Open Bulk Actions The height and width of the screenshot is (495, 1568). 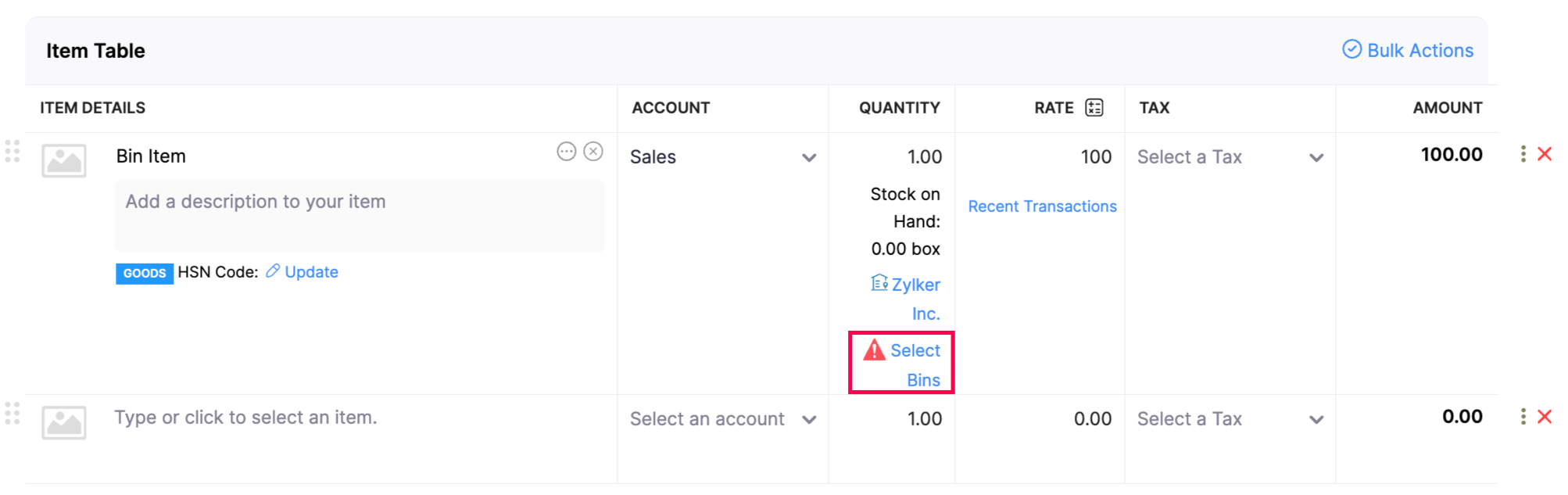pos(1408,50)
